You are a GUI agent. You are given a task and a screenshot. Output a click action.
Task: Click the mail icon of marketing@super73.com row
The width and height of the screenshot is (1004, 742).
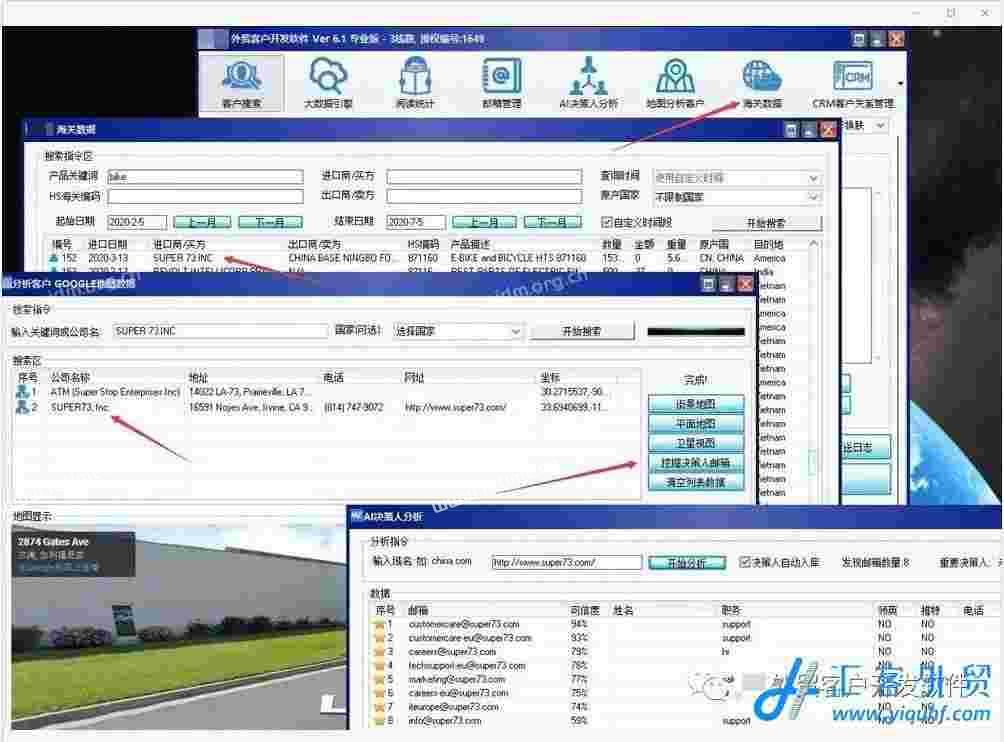[379, 679]
